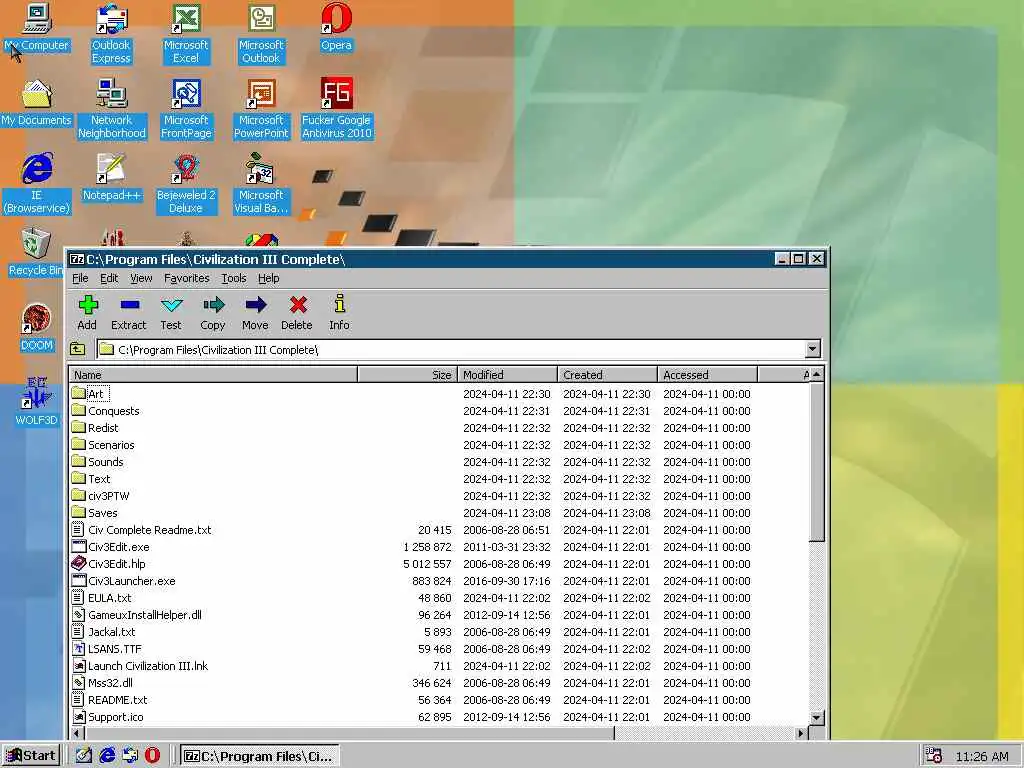Open the Tools menu
Screen dimensions: 1024x768
[234, 278]
